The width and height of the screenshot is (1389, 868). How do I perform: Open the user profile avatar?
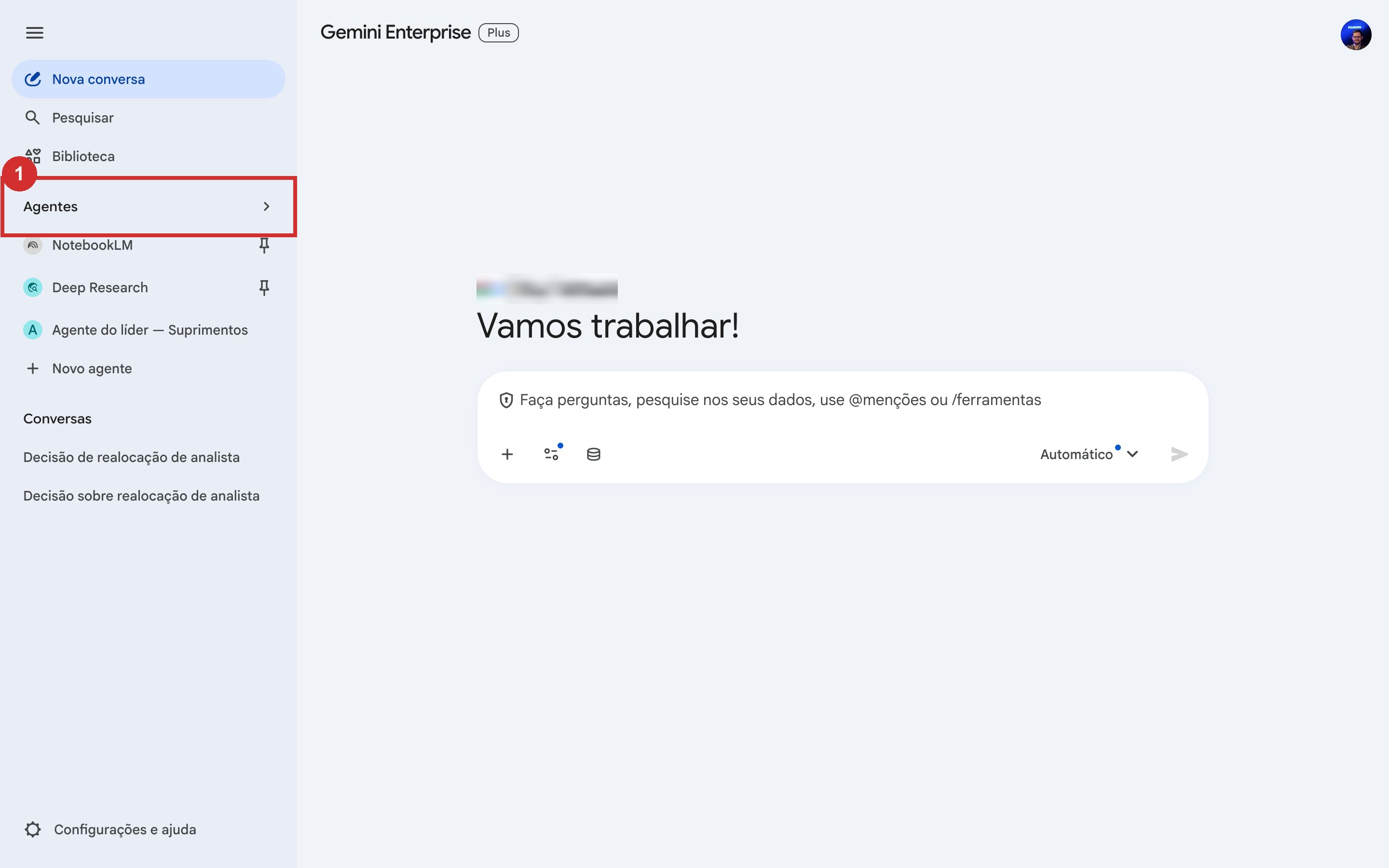point(1356,34)
